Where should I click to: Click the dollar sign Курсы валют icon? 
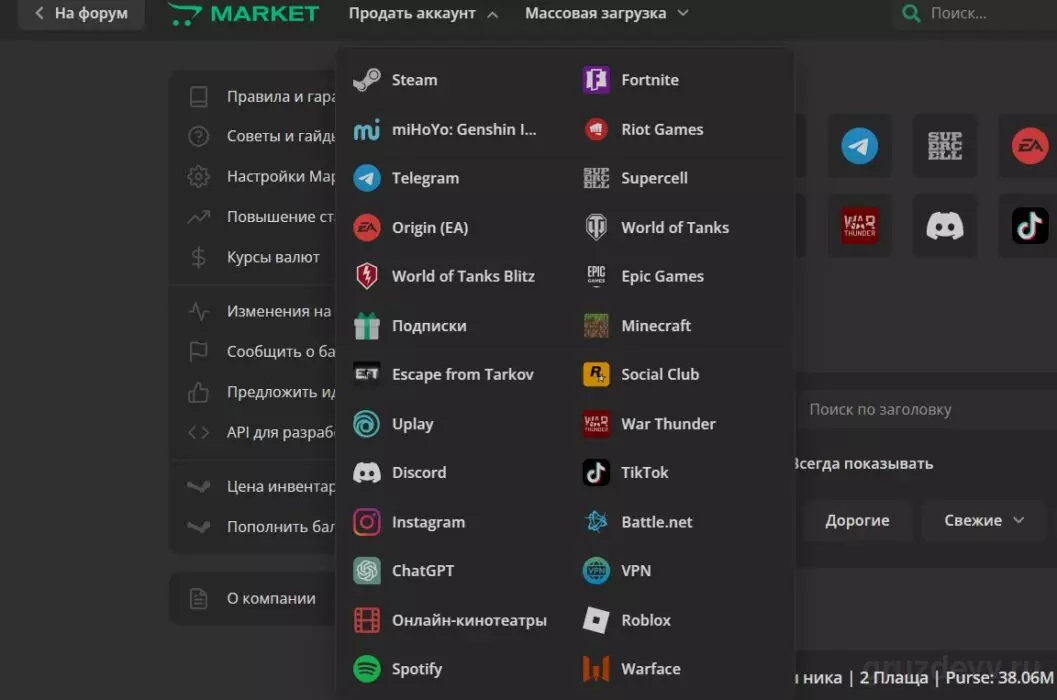point(198,258)
